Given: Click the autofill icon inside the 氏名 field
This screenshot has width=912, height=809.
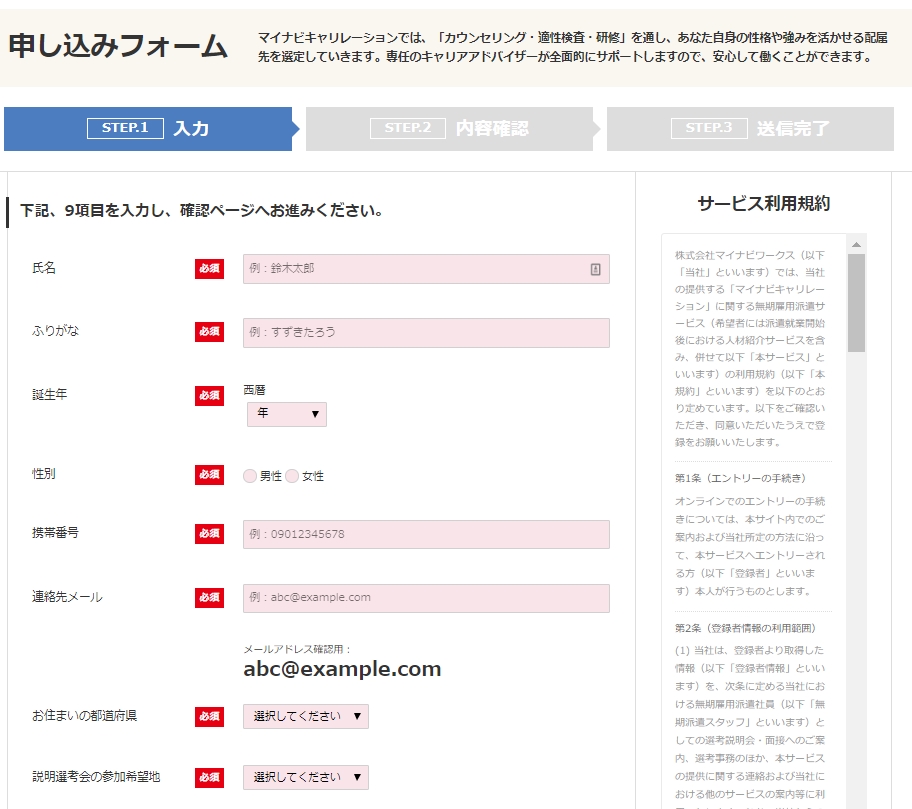Looking at the screenshot, I should pos(596,269).
